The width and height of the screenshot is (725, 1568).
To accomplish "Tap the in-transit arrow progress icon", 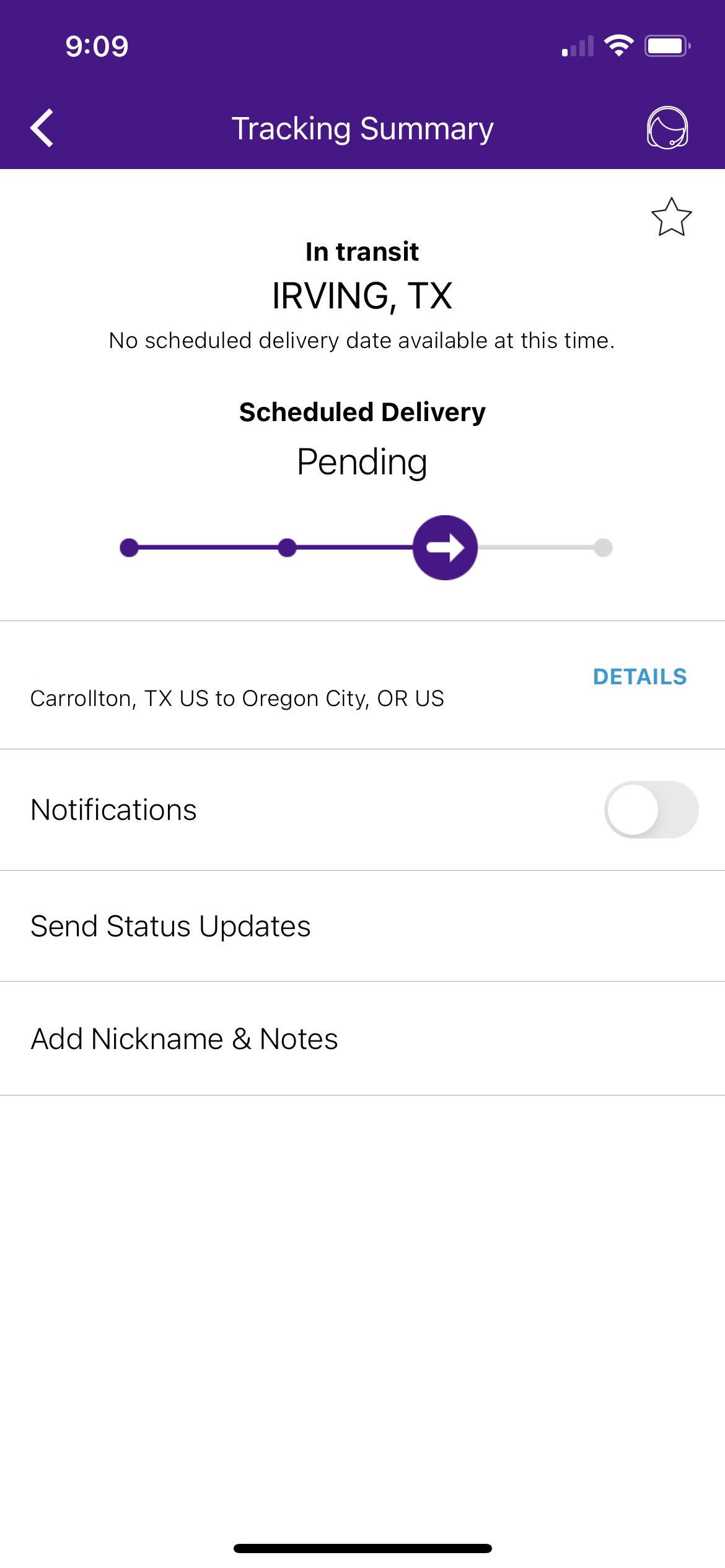I will click(445, 547).
